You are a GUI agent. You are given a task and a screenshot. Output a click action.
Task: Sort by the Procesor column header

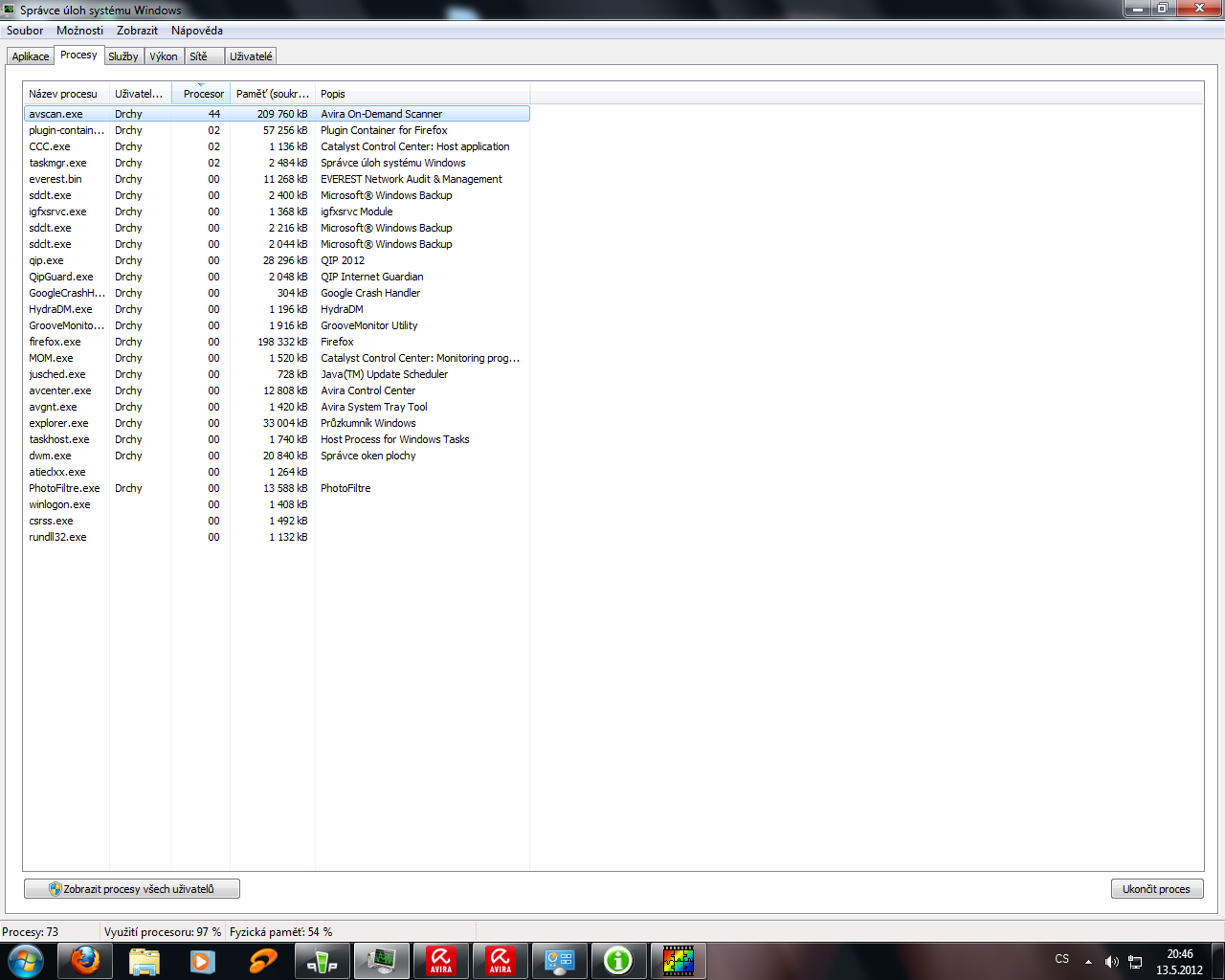(x=201, y=94)
